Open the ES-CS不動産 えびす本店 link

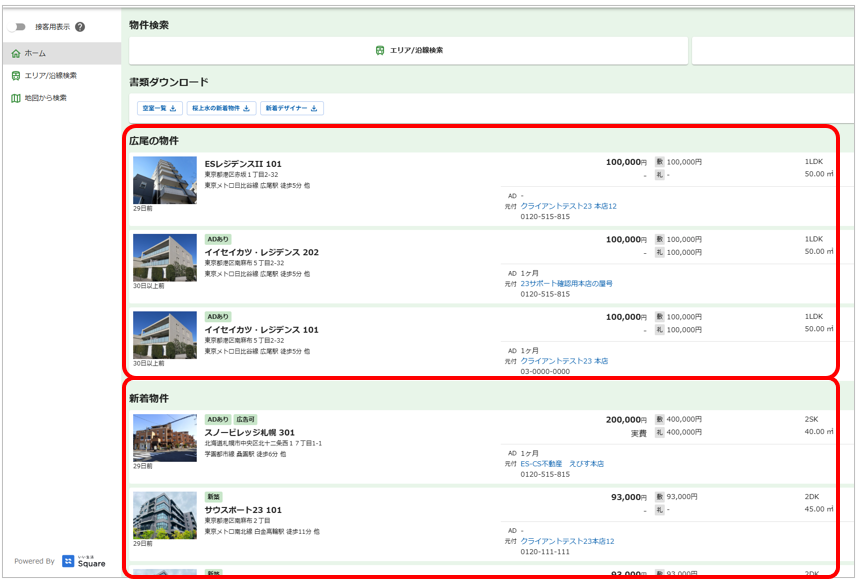562,464
